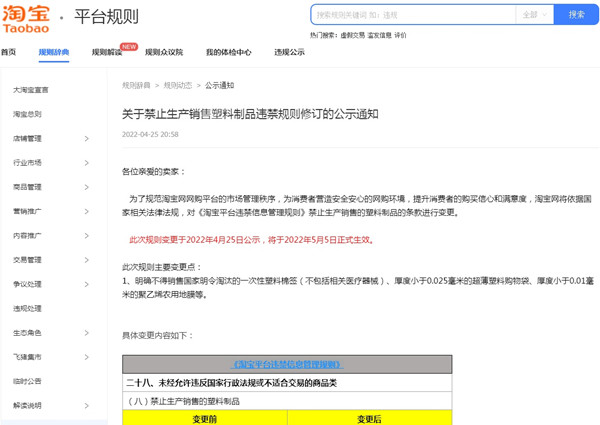Open the 违规公示 navigation tab

coord(289,53)
